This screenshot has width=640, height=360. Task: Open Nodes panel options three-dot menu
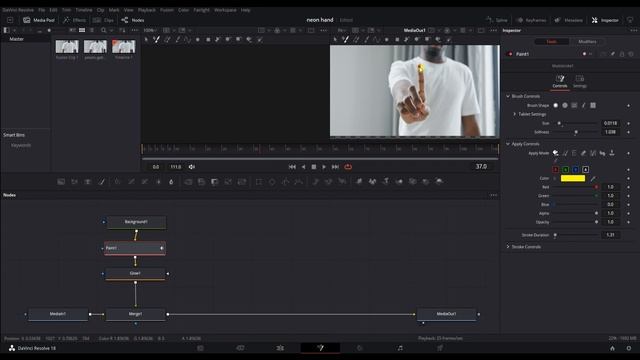[x=493, y=196]
